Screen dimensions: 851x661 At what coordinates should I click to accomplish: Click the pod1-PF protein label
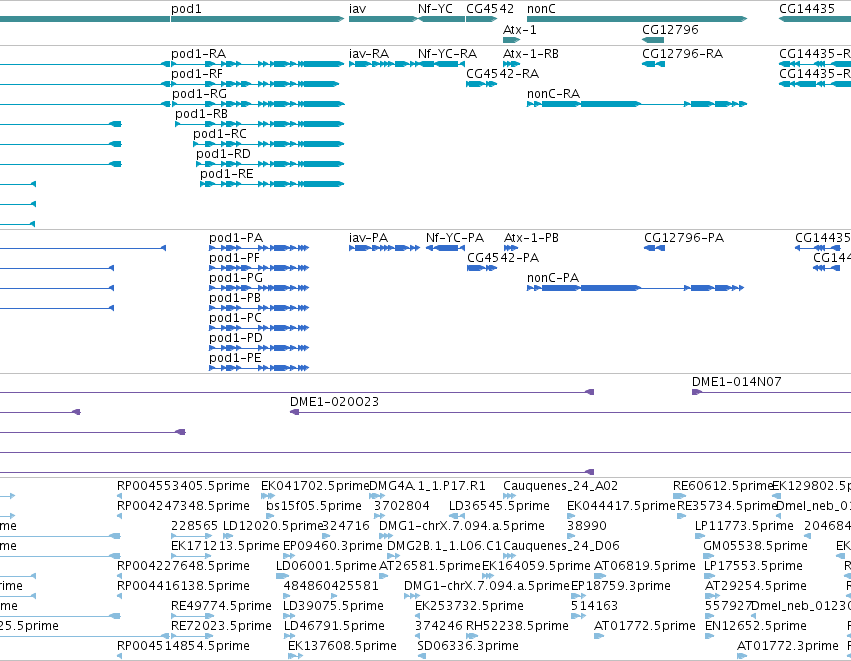(234, 258)
